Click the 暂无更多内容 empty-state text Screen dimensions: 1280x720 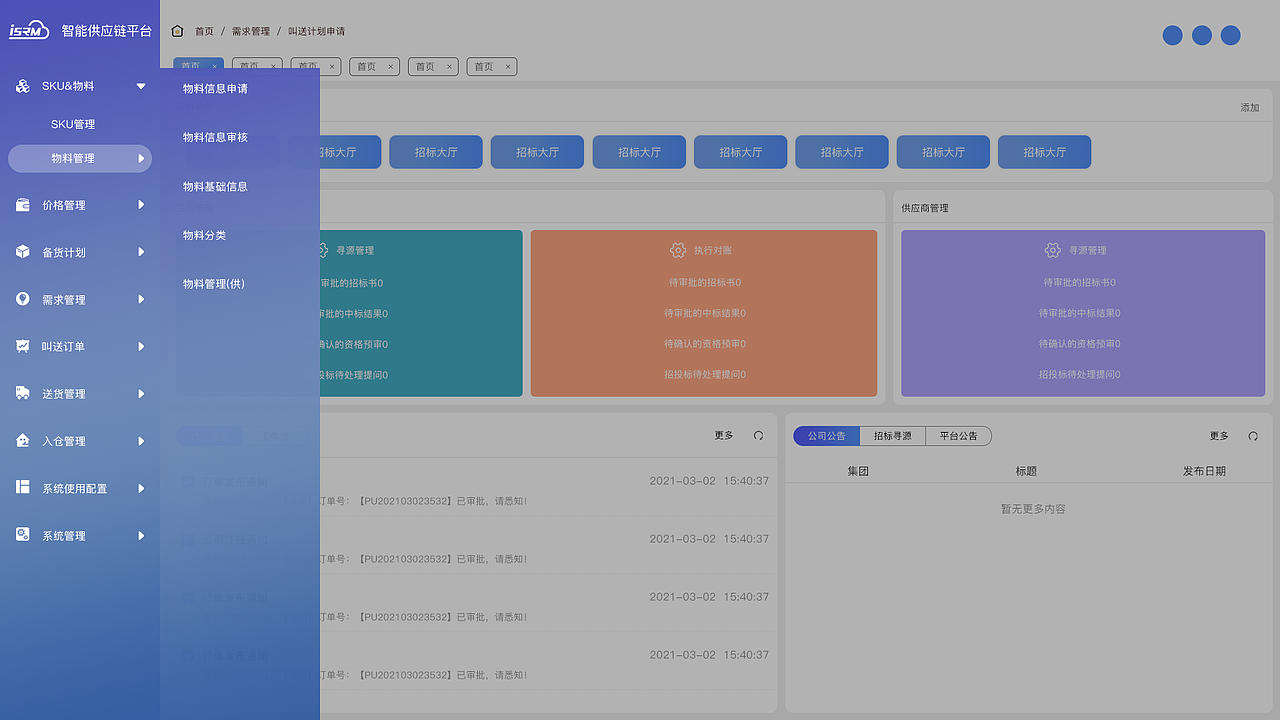click(1033, 509)
